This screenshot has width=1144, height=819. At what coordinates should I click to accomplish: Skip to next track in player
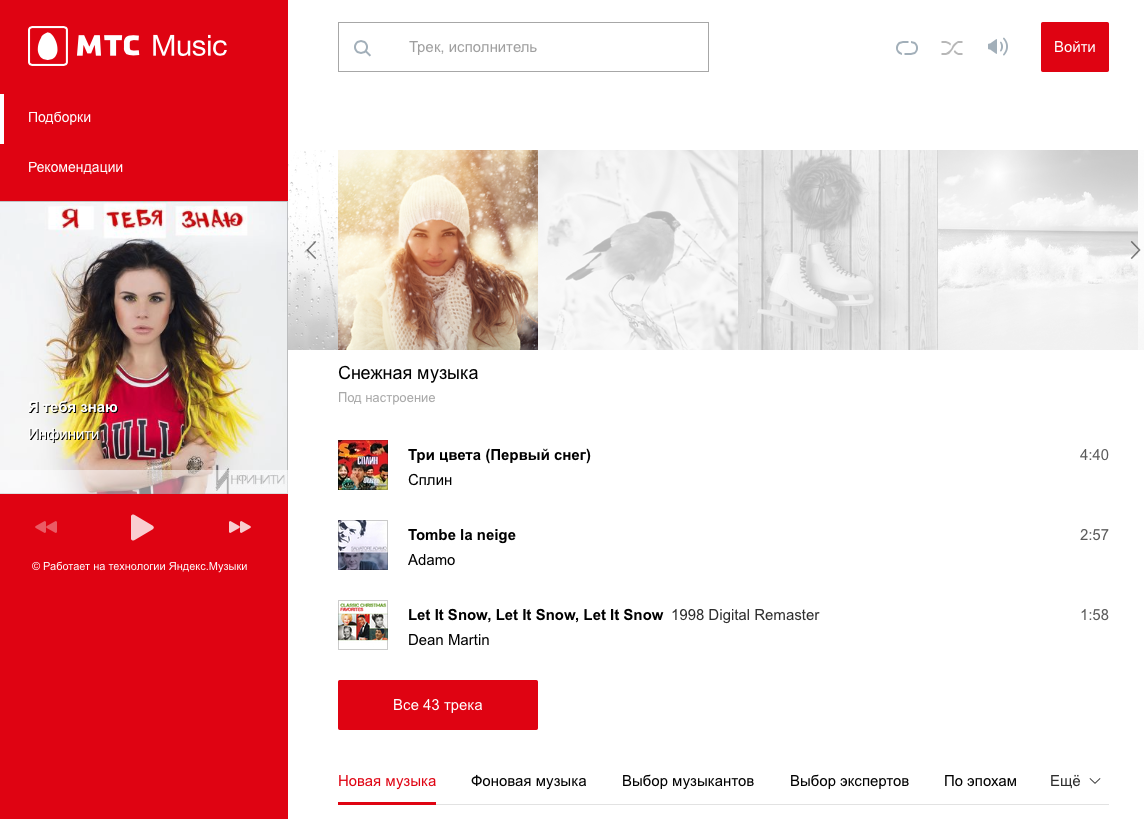pos(239,527)
